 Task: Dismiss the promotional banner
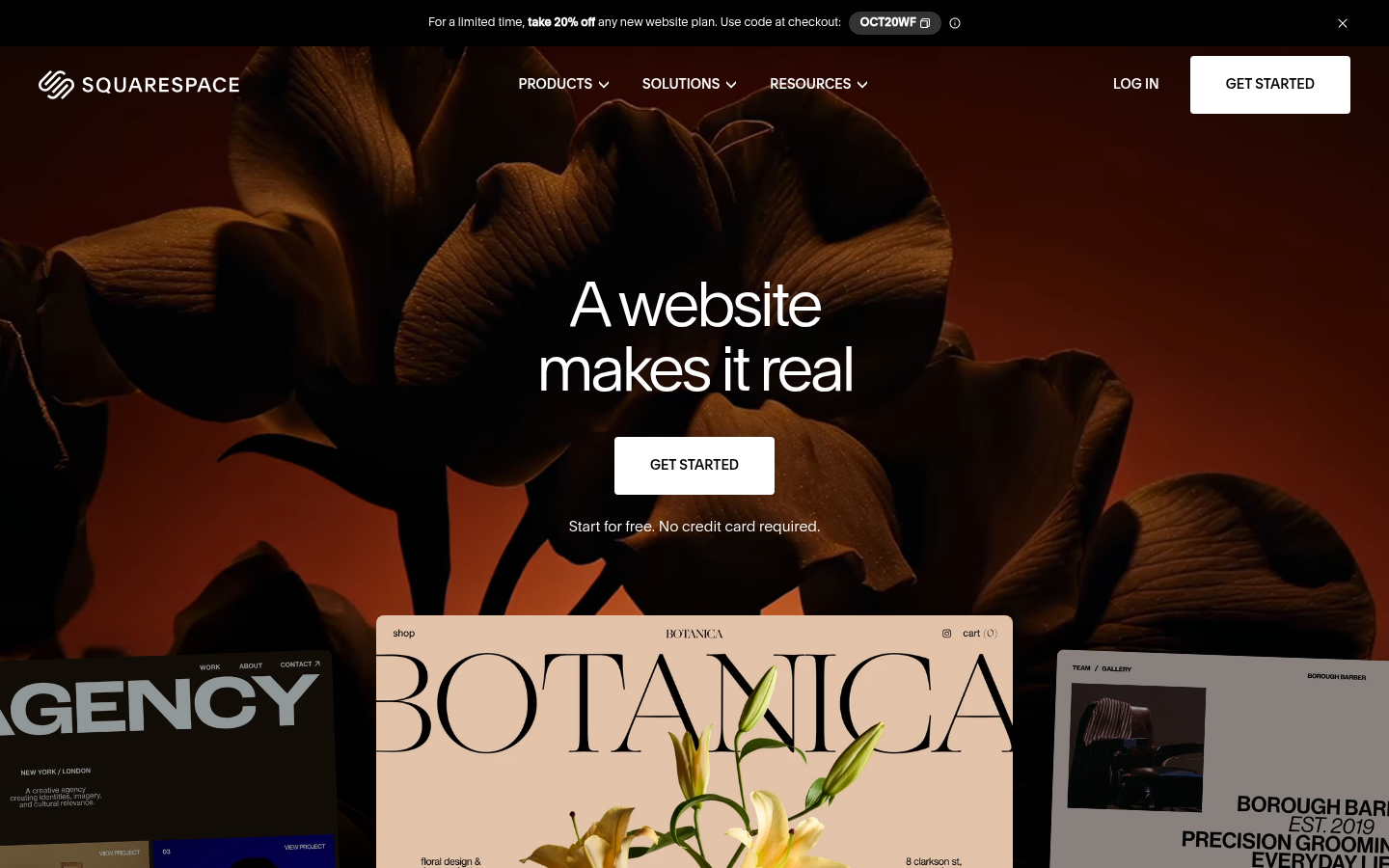click(x=1343, y=23)
